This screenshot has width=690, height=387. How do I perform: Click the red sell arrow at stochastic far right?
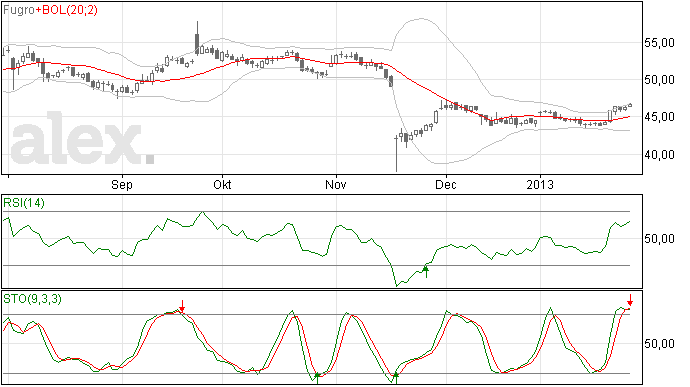[630, 300]
